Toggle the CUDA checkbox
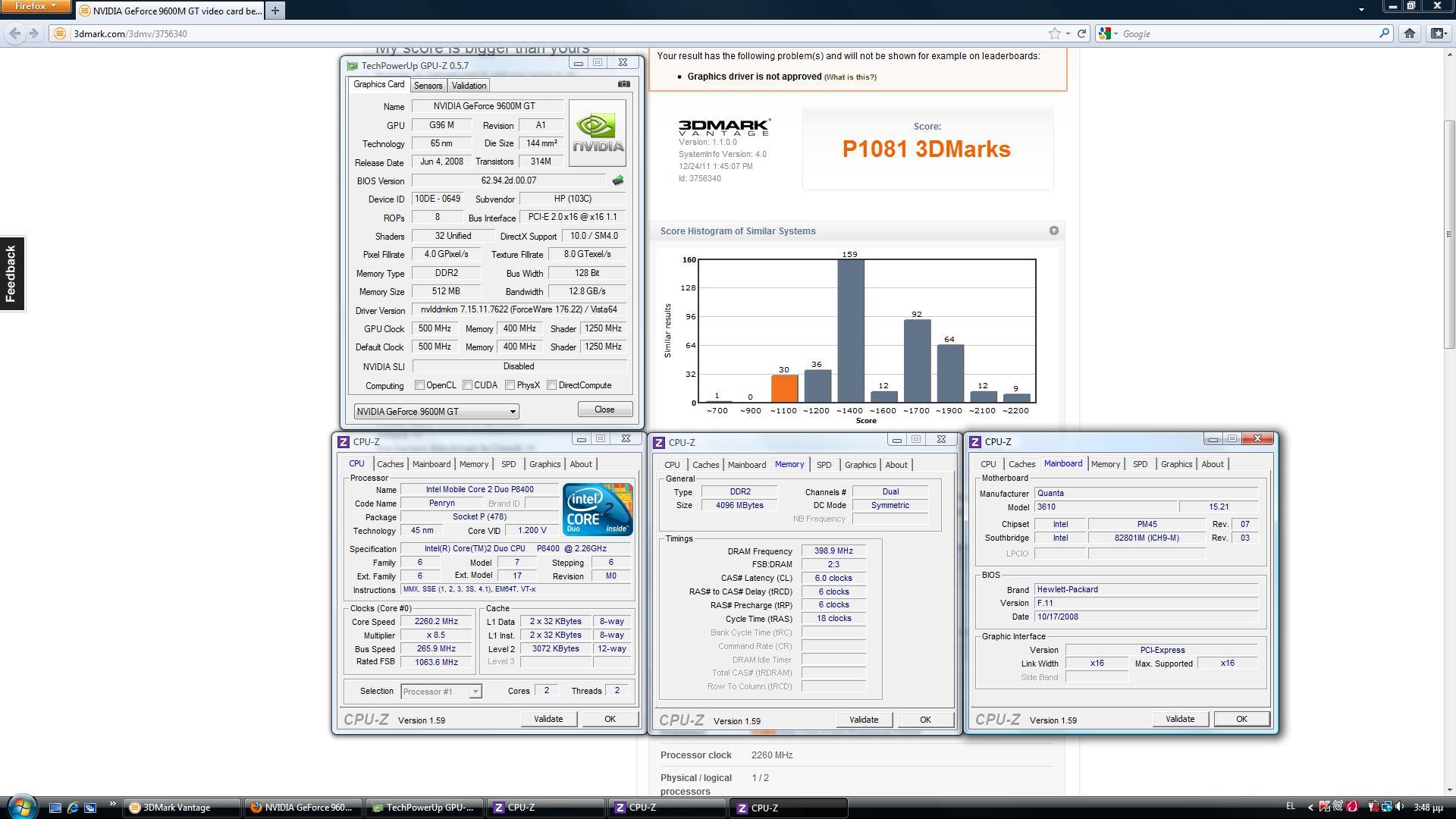The width and height of the screenshot is (1456, 819). click(x=468, y=385)
